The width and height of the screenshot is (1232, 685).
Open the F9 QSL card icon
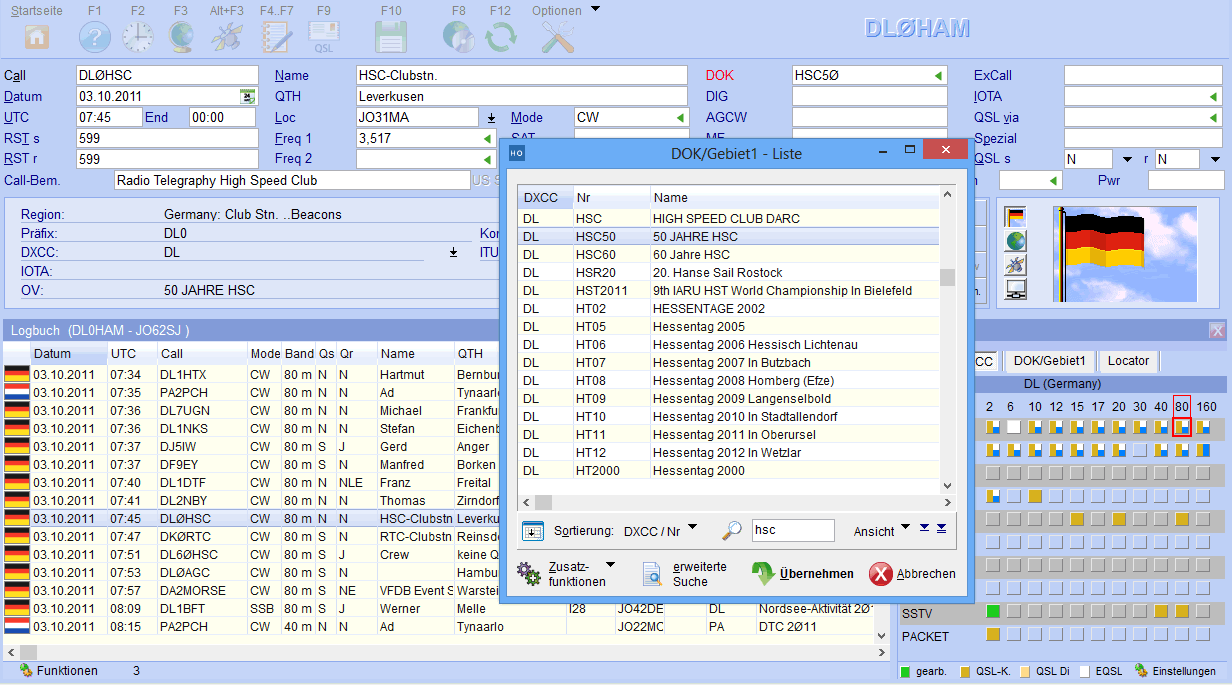[x=324, y=37]
